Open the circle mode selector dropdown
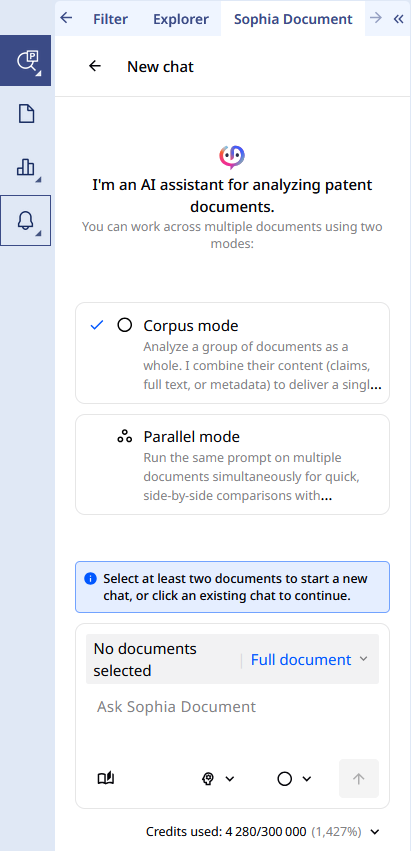Screen dimensions: 411x851 294,779
